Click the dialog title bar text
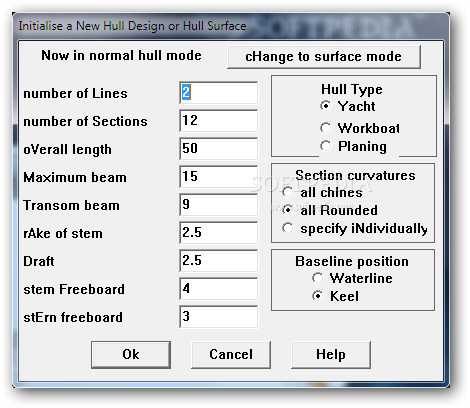The height and width of the screenshot is (408, 470). 132,26
